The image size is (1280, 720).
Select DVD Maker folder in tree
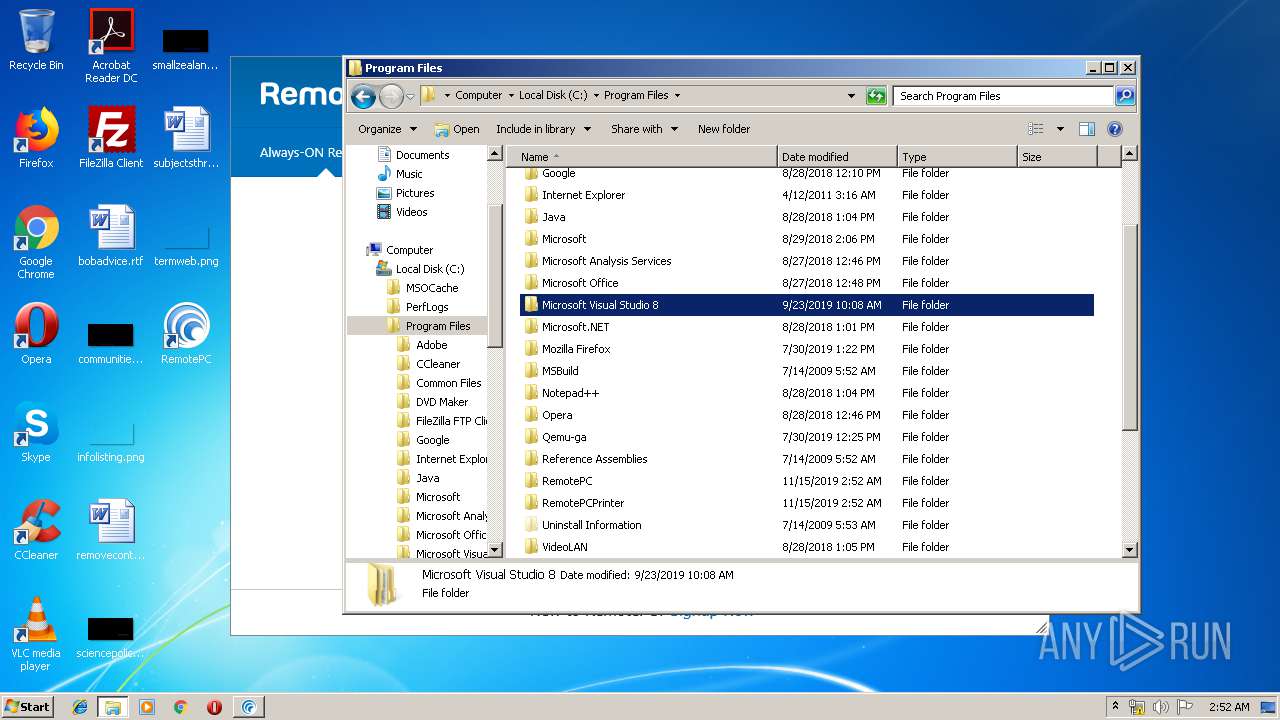point(432,402)
